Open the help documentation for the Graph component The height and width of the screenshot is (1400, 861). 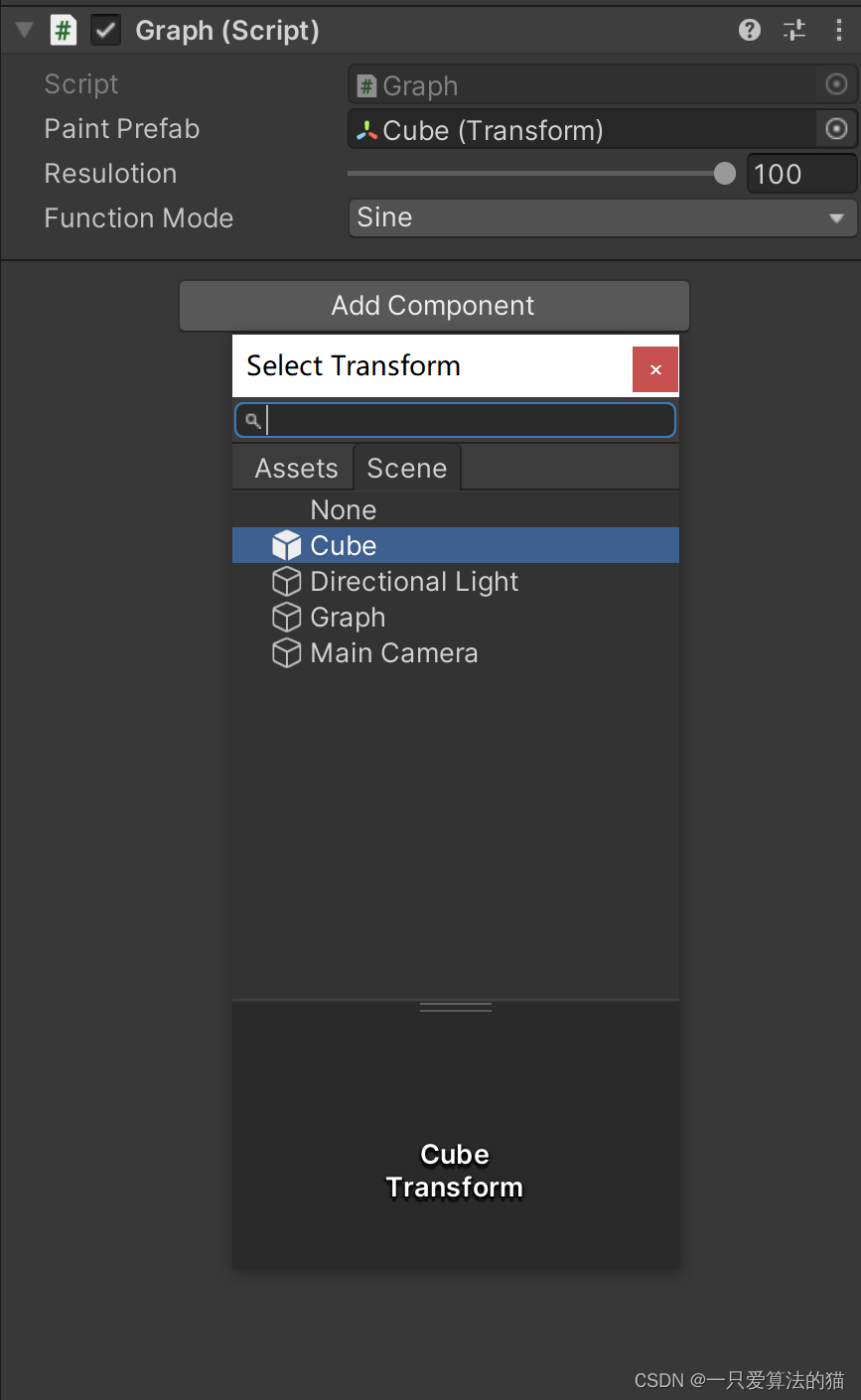pos(749,30)
